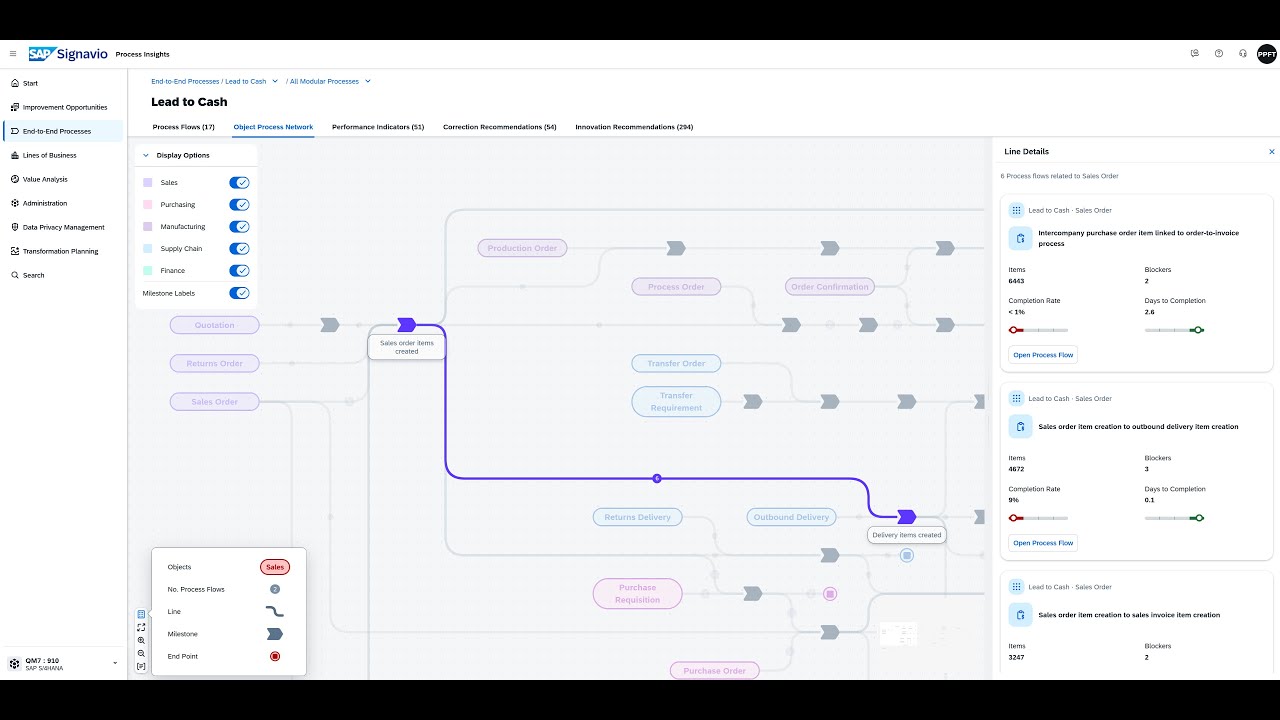Toggle the Supply Chain display option
1280x720 pixels.
click(x=239, y=249)
